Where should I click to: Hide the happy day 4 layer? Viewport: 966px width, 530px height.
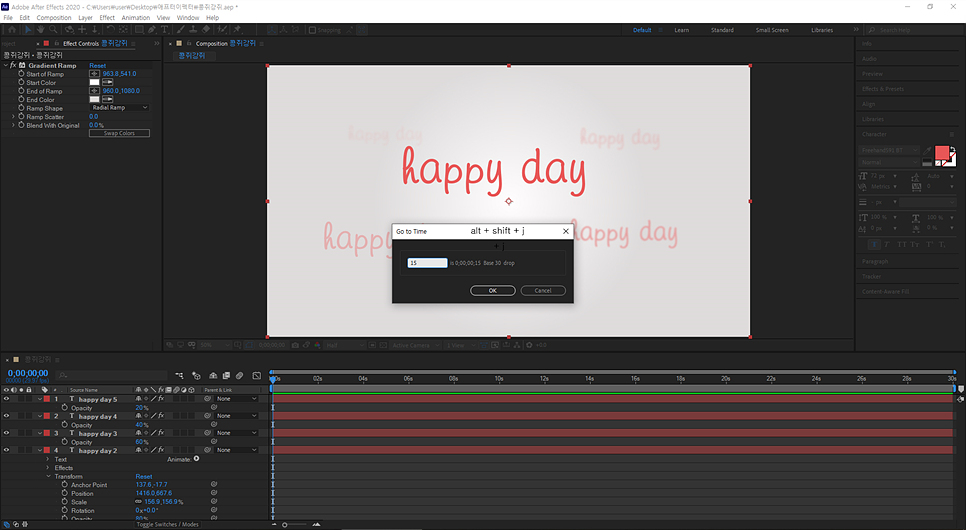click(x=6, y=416)
